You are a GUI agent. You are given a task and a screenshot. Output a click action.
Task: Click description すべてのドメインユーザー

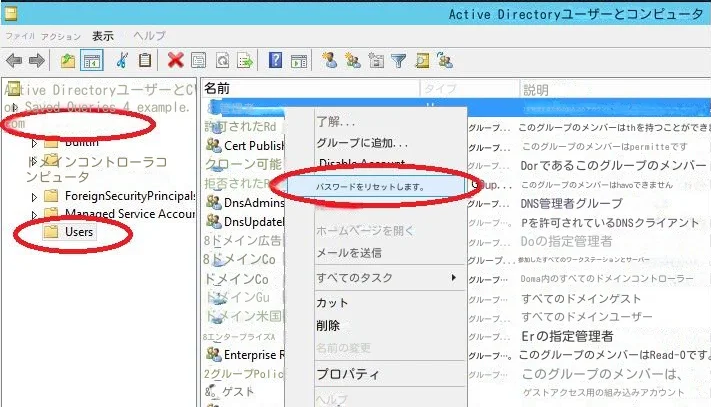tap(587, 317)
